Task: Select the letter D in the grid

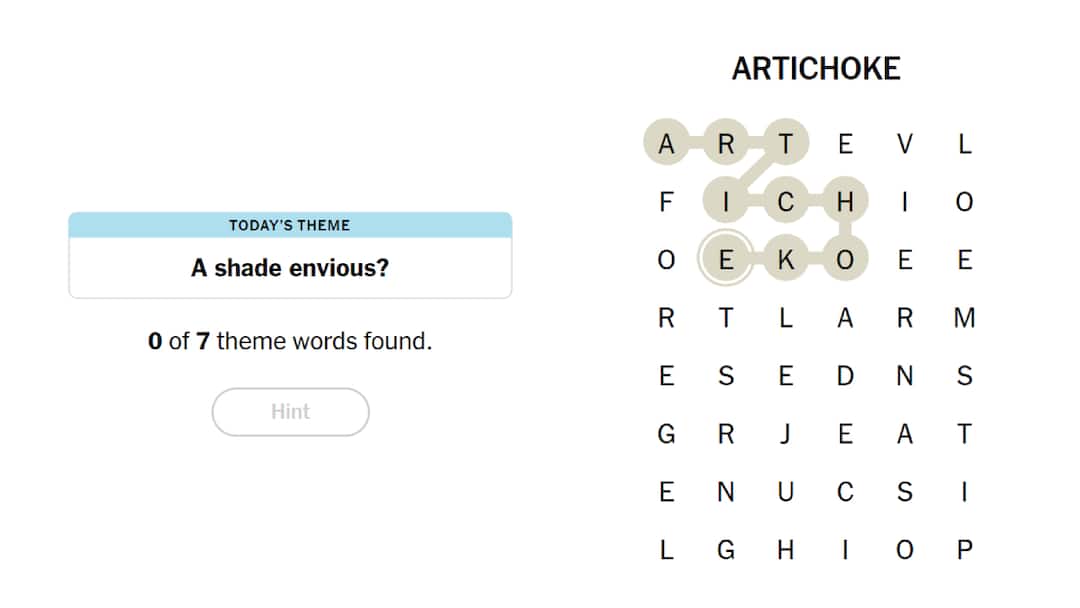Action: (846, 375)
